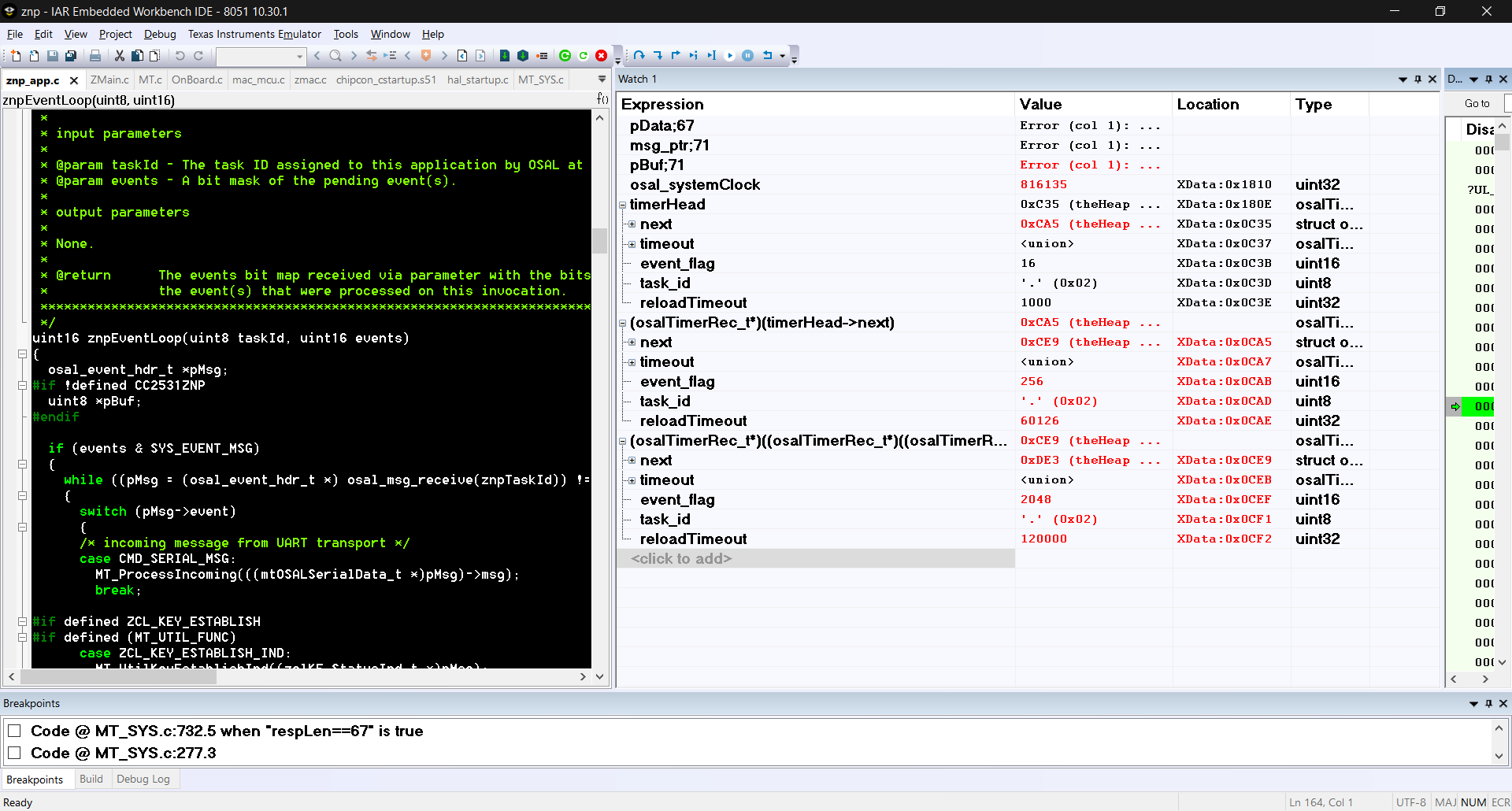Collapse the (timerHead->next) watch entry
1512x811 pixels.
click(622, 323)
